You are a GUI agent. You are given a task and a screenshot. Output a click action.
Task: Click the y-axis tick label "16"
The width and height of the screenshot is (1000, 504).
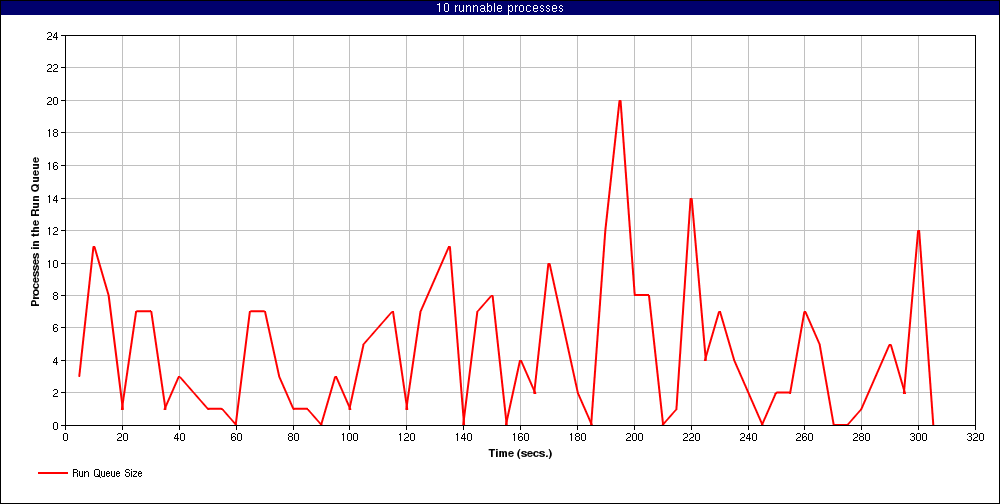tap(52, 166)
